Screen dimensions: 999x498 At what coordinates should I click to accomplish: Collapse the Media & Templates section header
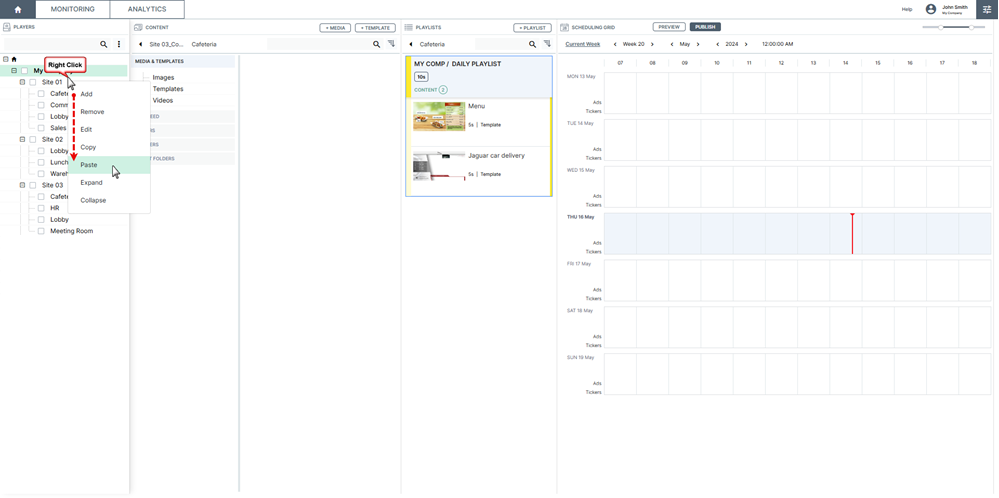click(x=183, y=61)
